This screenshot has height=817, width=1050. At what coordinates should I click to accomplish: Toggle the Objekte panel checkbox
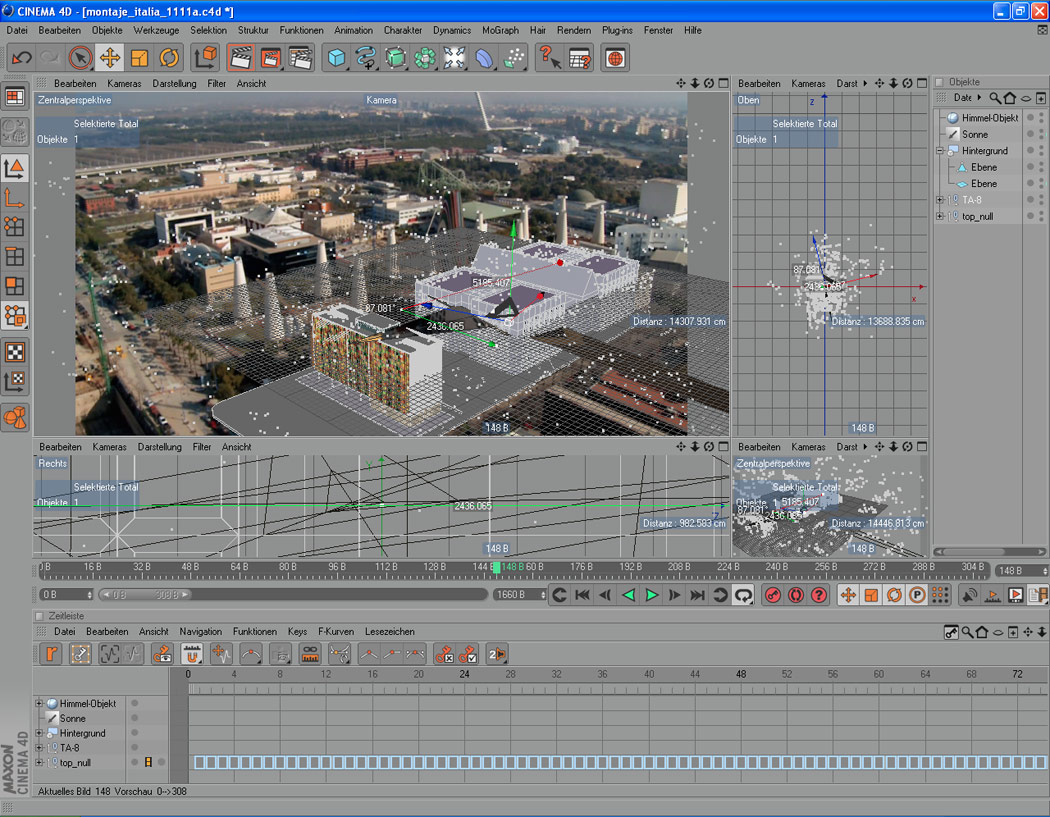coord(939,82)
